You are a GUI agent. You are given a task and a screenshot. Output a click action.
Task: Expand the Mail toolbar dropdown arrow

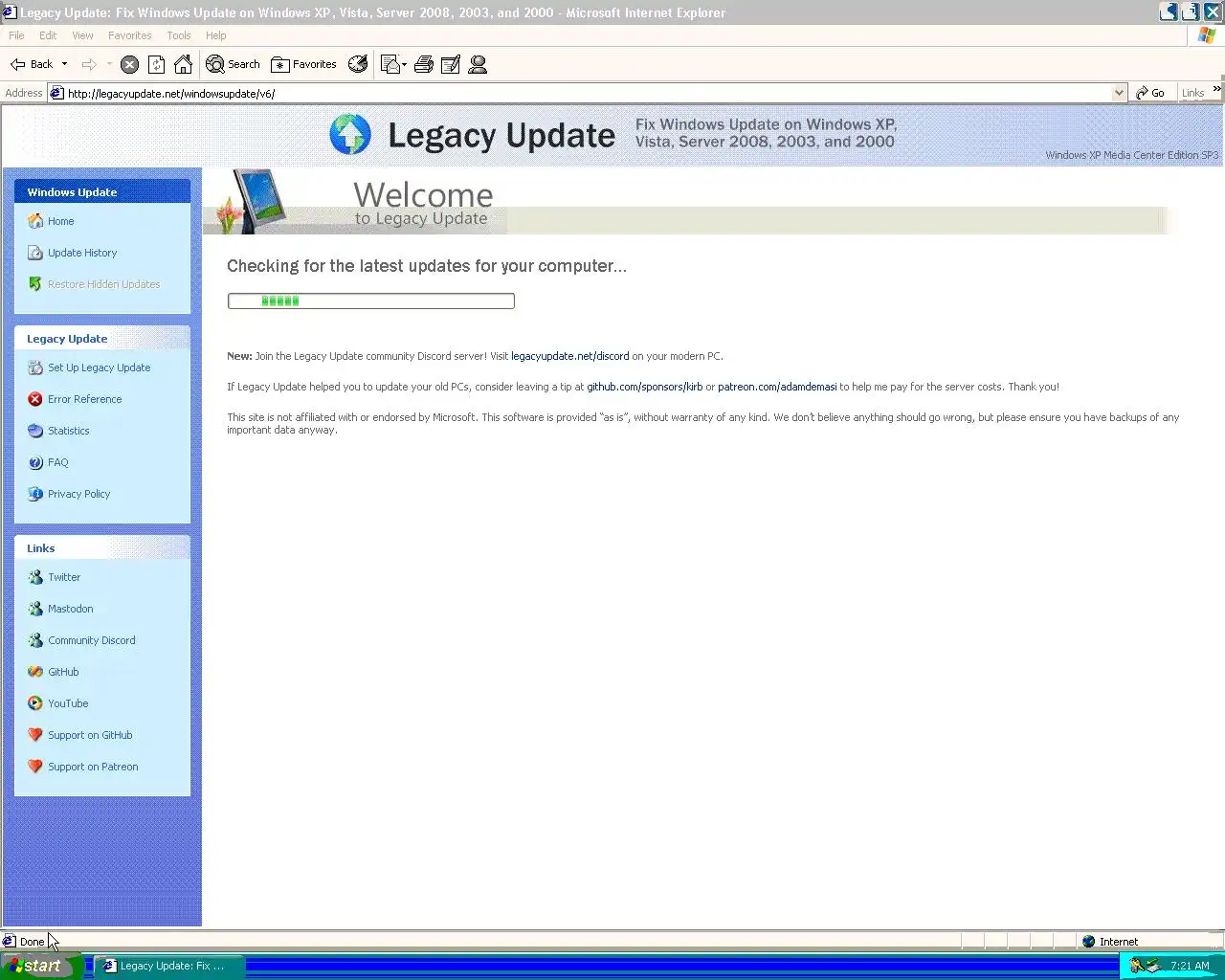pos(405,64)
